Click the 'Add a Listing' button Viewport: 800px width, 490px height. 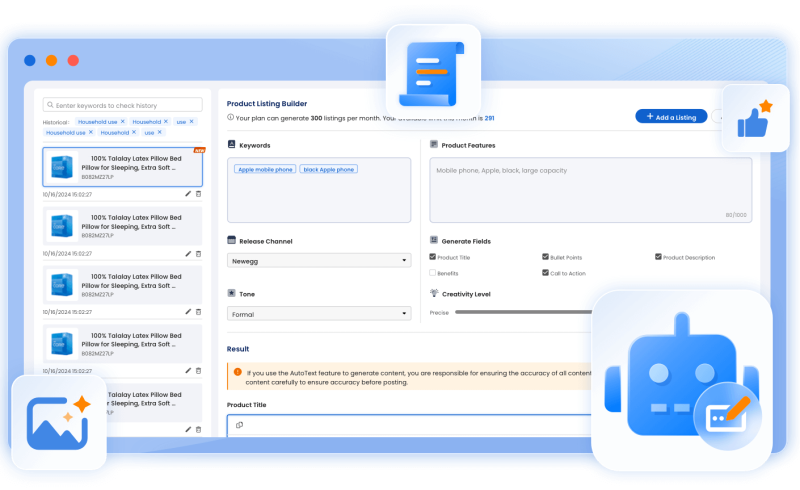coord(671,117)
